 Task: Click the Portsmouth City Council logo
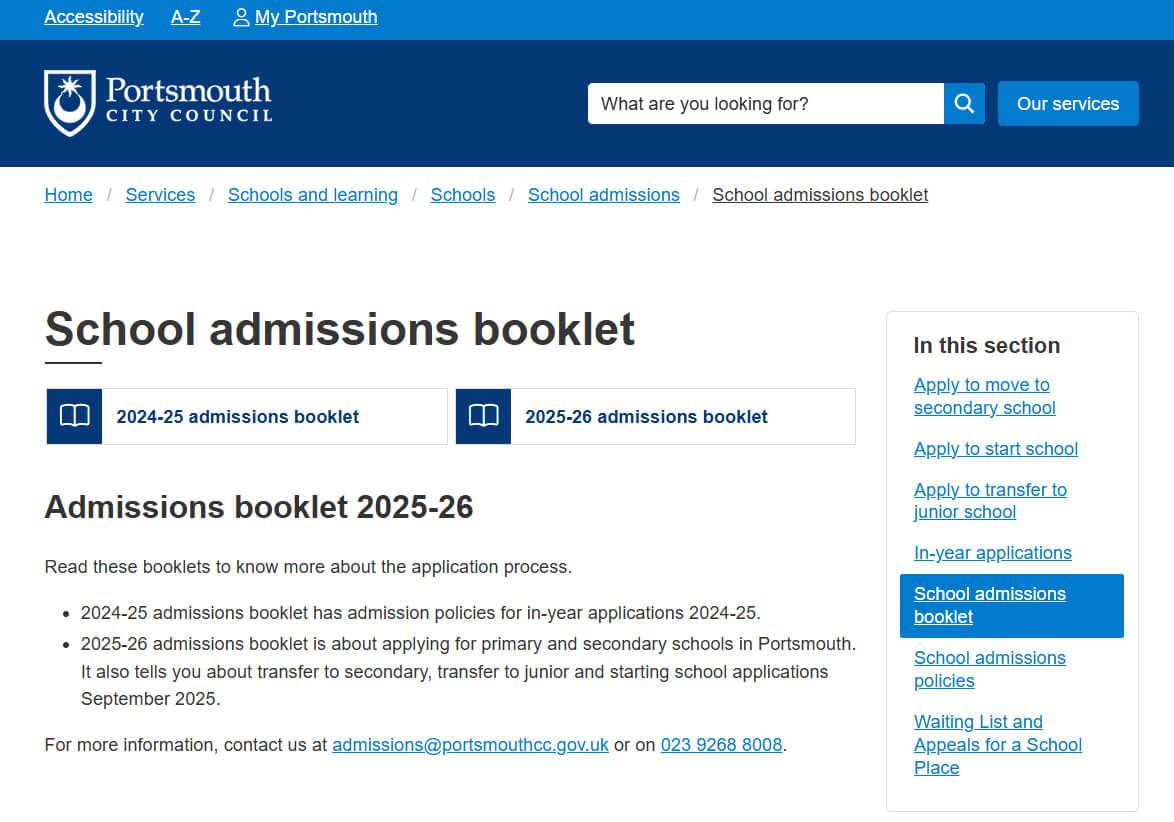[158, 103]
